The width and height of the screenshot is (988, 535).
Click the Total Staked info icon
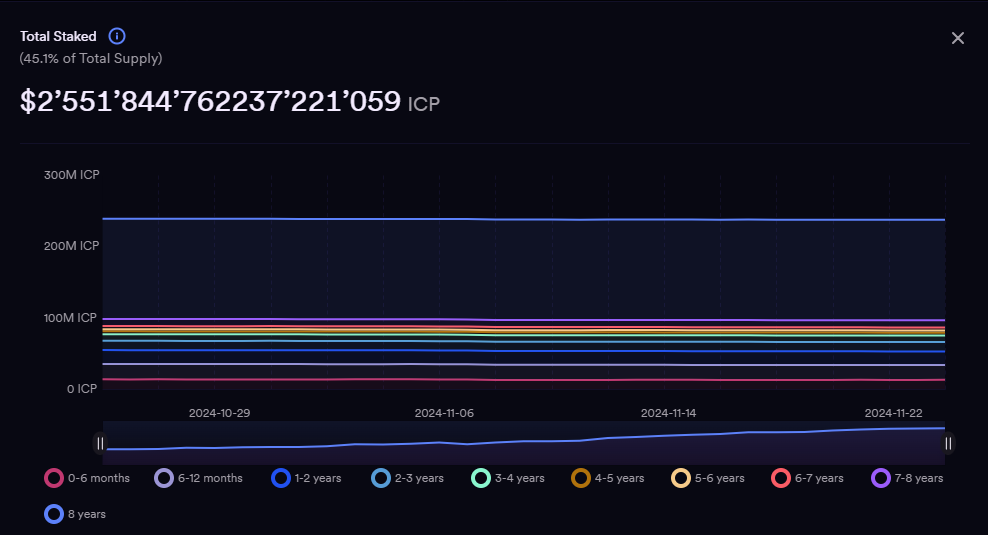point(117,36)
